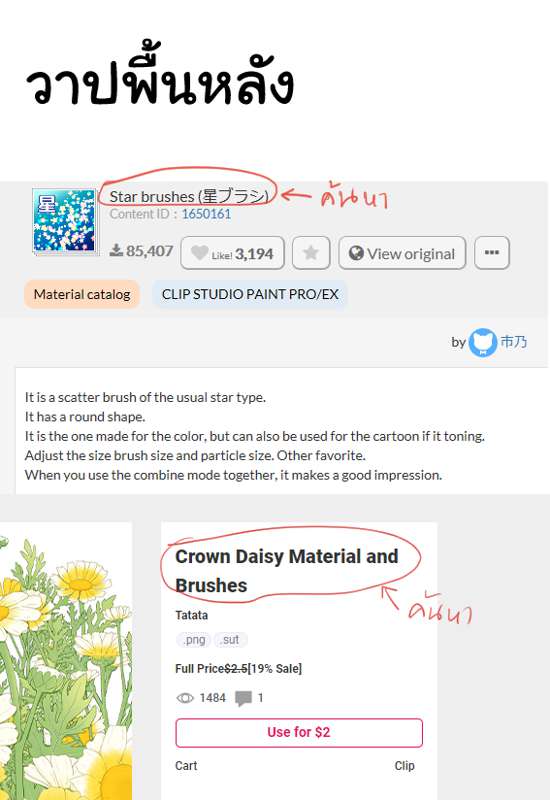Image resolution: width=550 pixels, height=800 pixels.
Task: Click the comment bubble icon
Action: coord(243,698)
